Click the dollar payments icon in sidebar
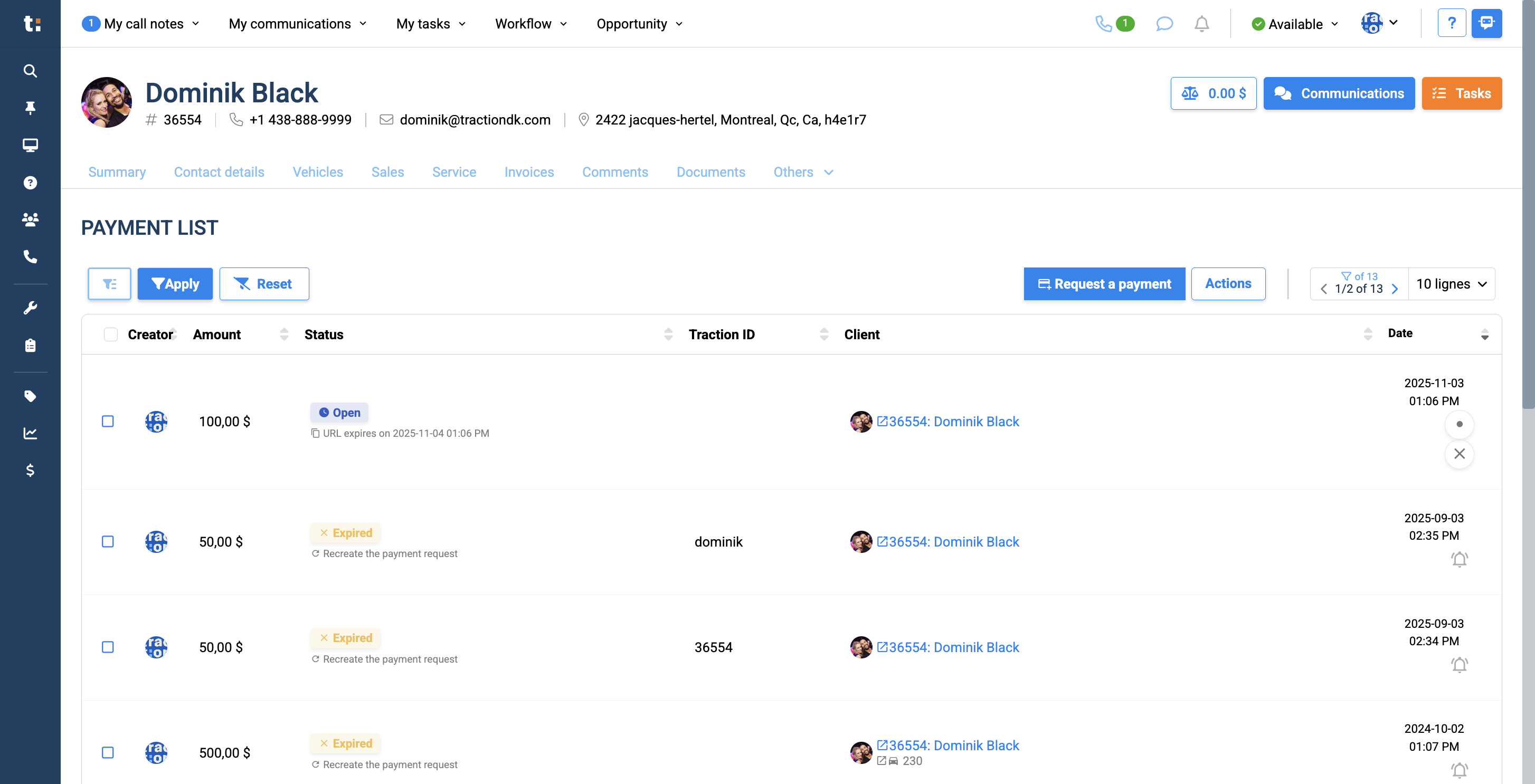Screen dimensions: 1535x784 (x=30, y=471)
